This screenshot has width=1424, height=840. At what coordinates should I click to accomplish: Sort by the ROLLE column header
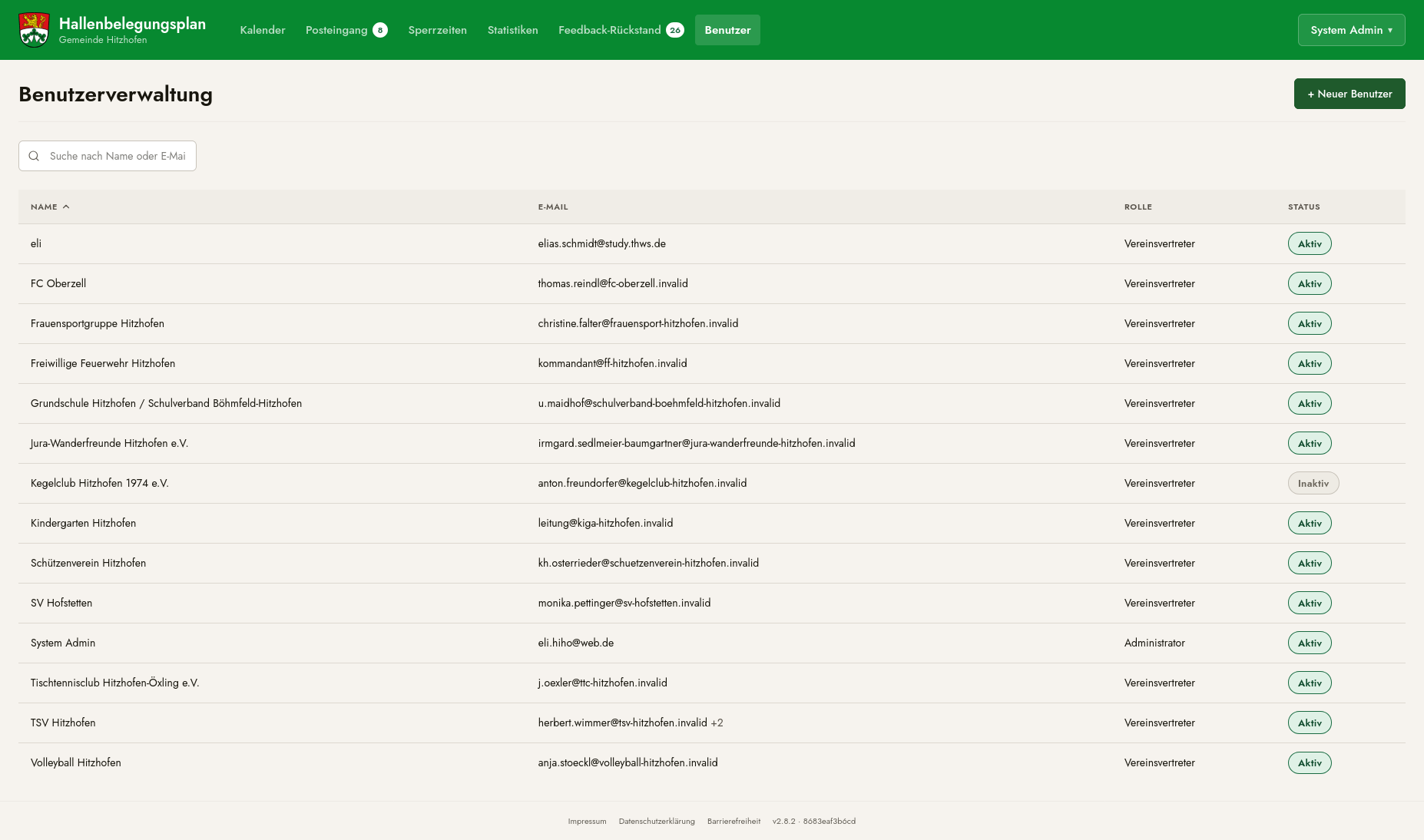pos(1138,207)
